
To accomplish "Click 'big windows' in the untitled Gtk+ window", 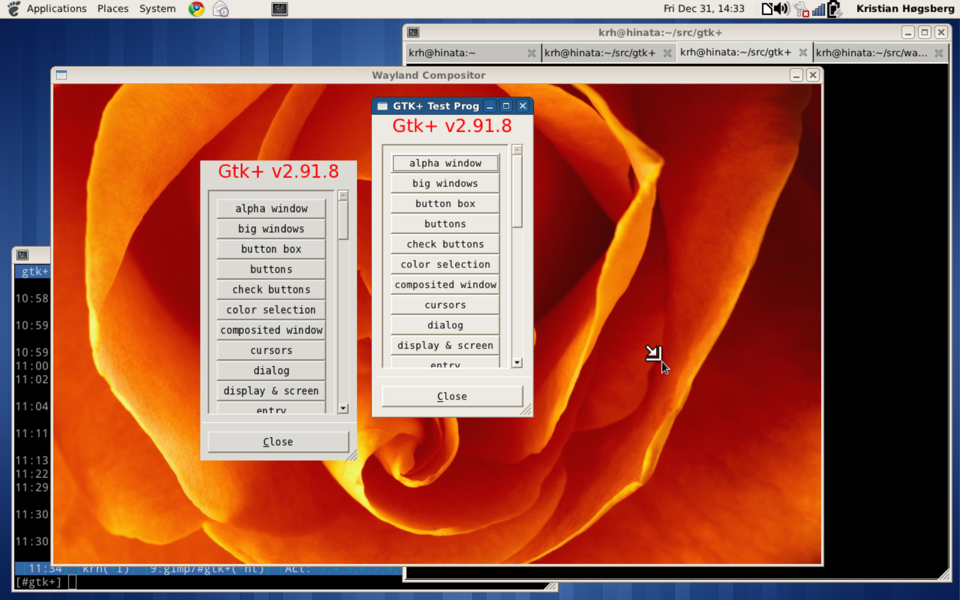I will (x=271, y=229).
